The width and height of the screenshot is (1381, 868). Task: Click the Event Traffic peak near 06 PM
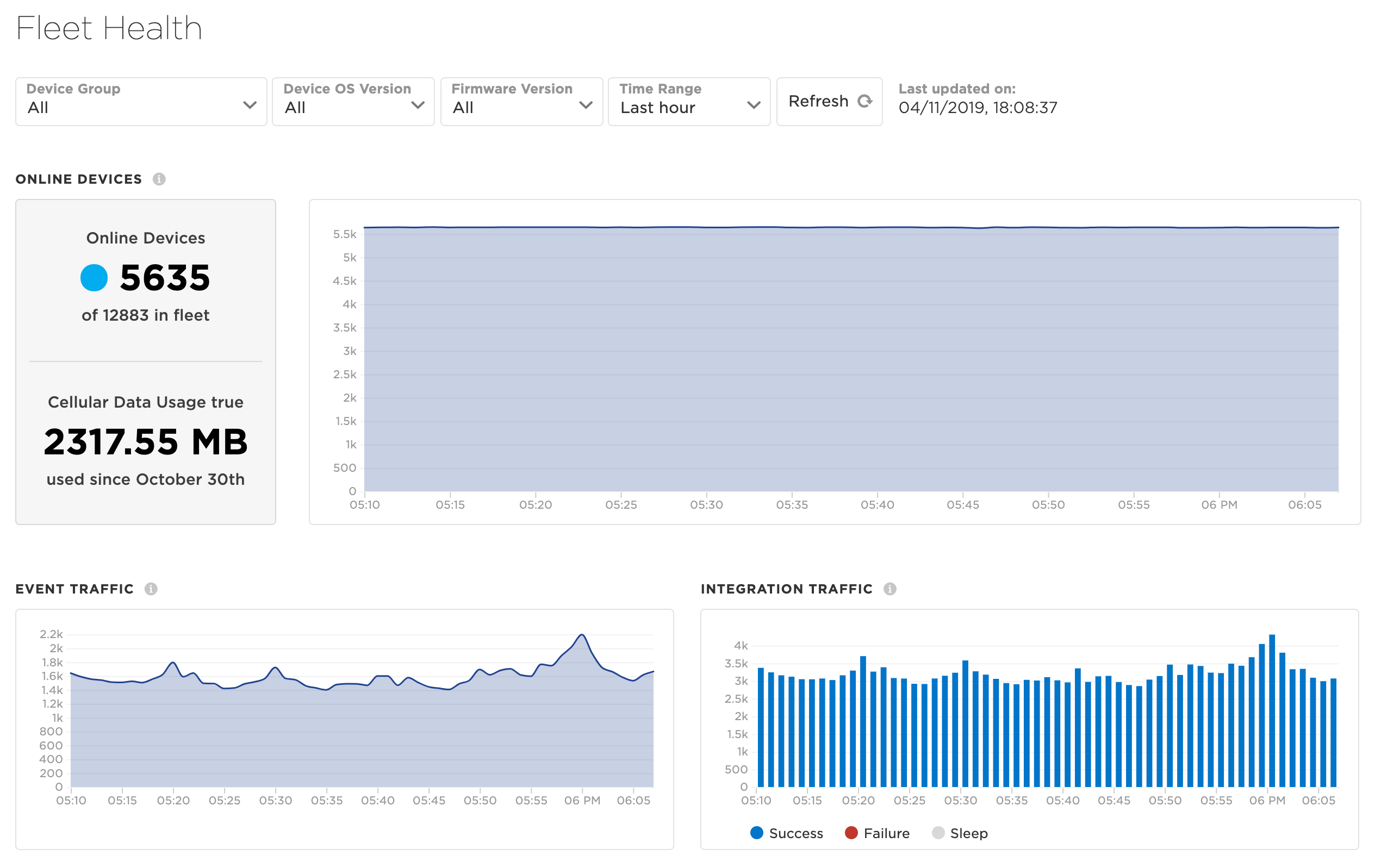point(582,635)
